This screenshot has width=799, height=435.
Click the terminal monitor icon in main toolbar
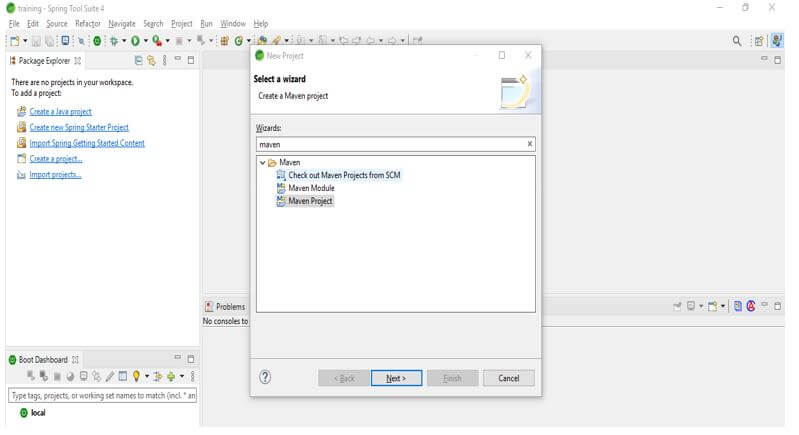pyautogui.click(x=65, y=40)
